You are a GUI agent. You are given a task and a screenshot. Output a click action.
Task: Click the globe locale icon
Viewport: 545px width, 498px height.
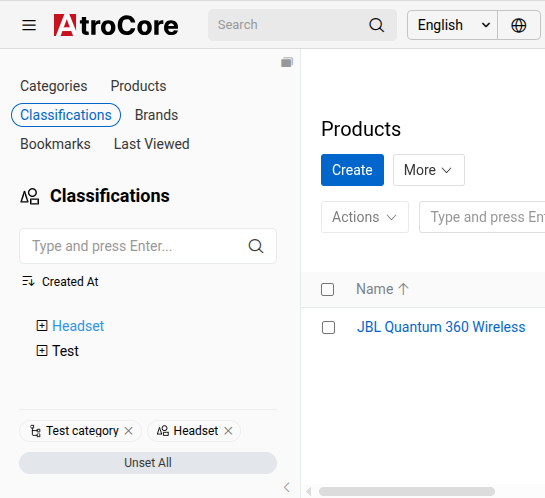[x=519, y=25]
